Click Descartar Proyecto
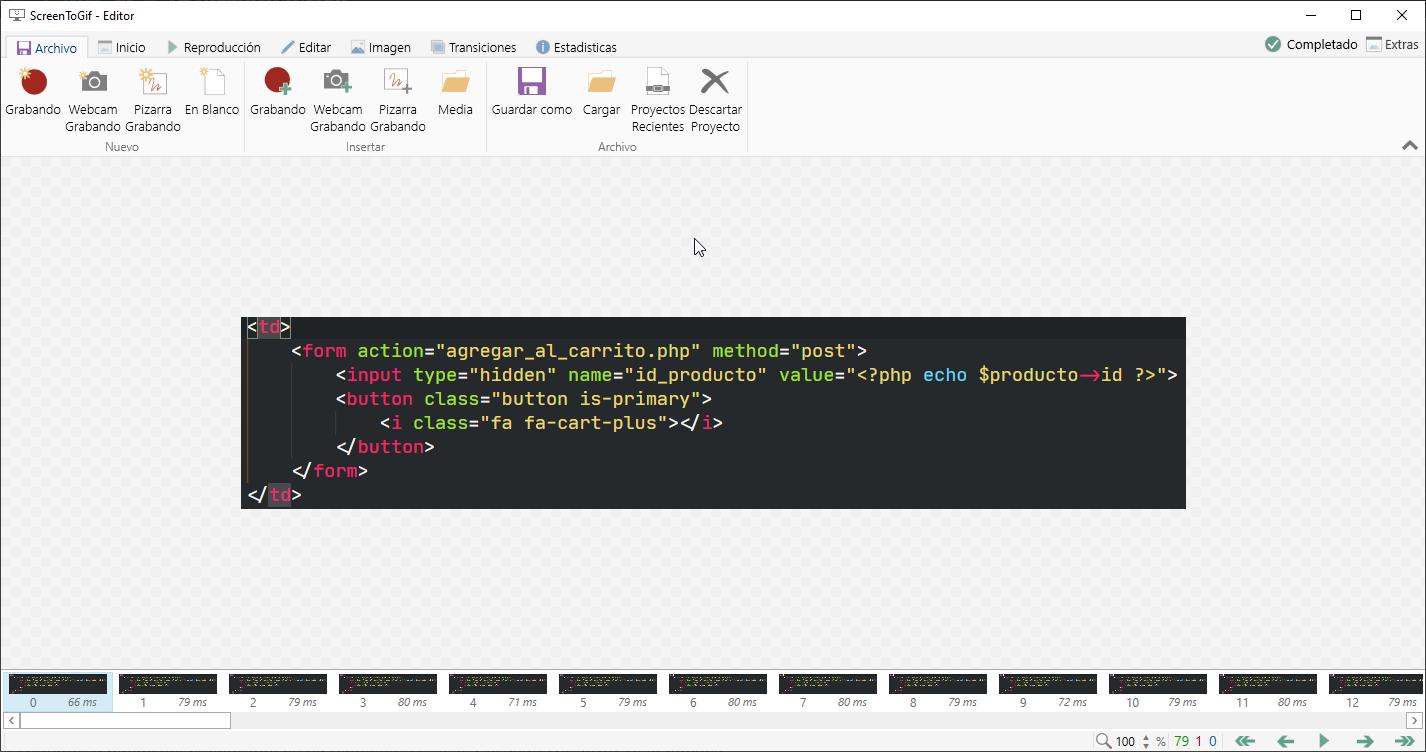The image size is (1426, 752). click(715, 100)
